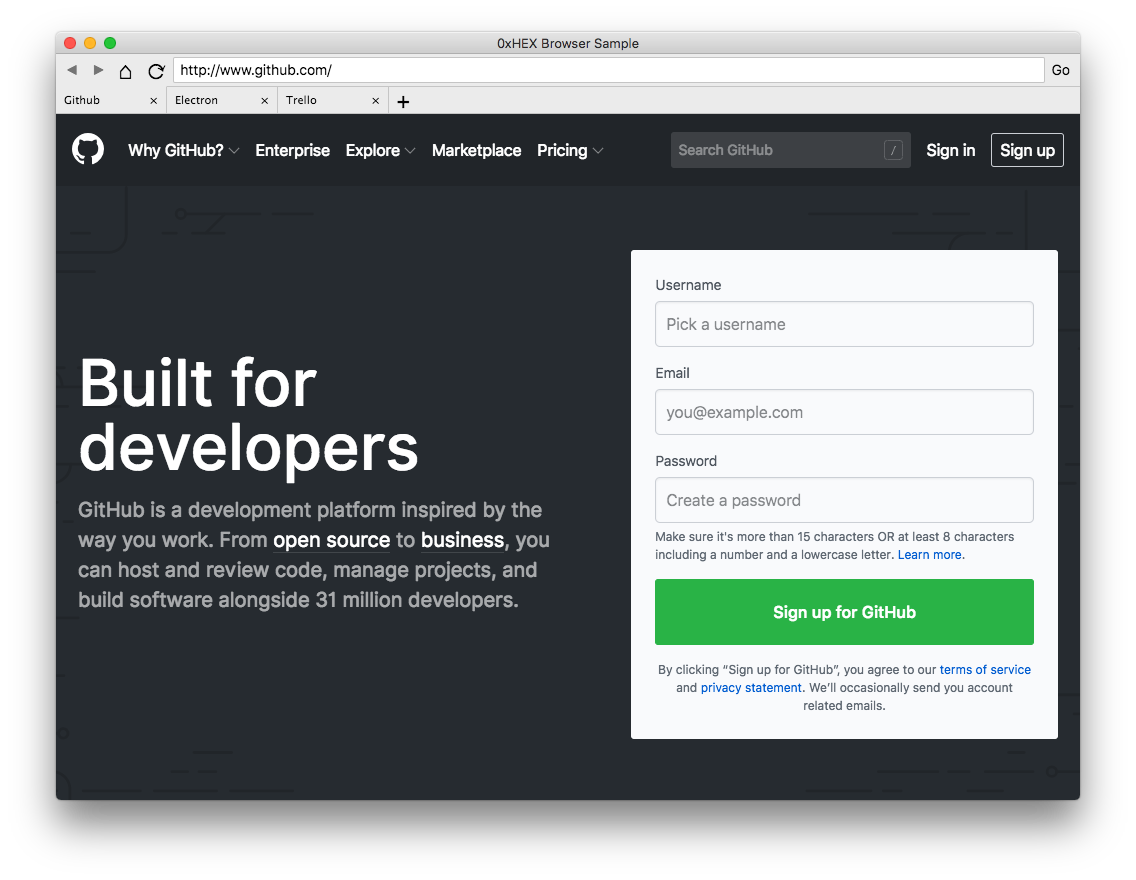Click the GitHub Octocat logo
The width and height of the screenshot is (1136, 880).
pos(88,150)
